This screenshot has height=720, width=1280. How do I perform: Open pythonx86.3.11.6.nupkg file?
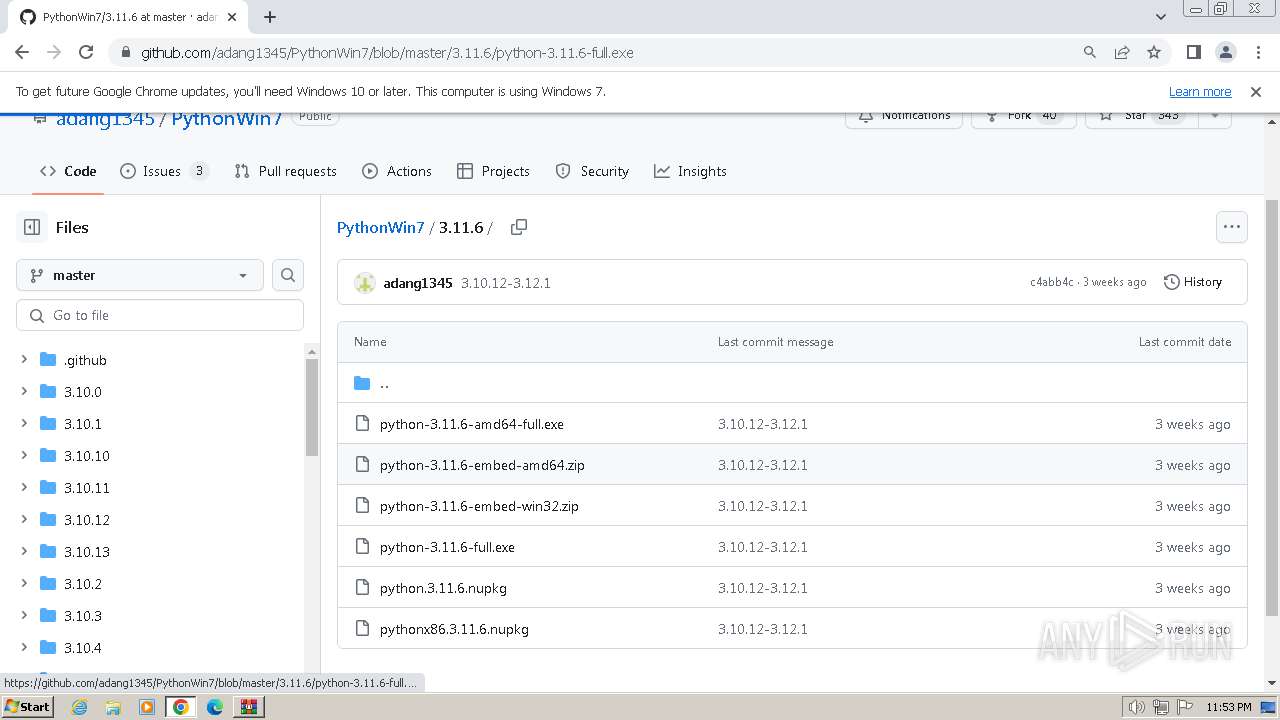[x=454, y=629]
